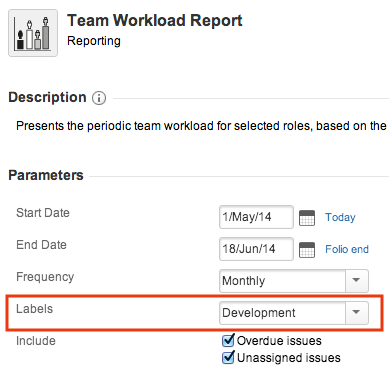389x374 pixels.
Task: Click into the End Date field
Action: tap(256, 249)
